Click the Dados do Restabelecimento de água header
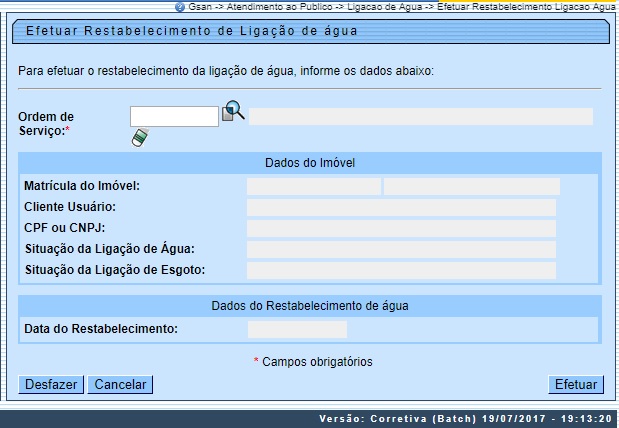Screen dimensions: 619x428 click(x=310, y=305)
